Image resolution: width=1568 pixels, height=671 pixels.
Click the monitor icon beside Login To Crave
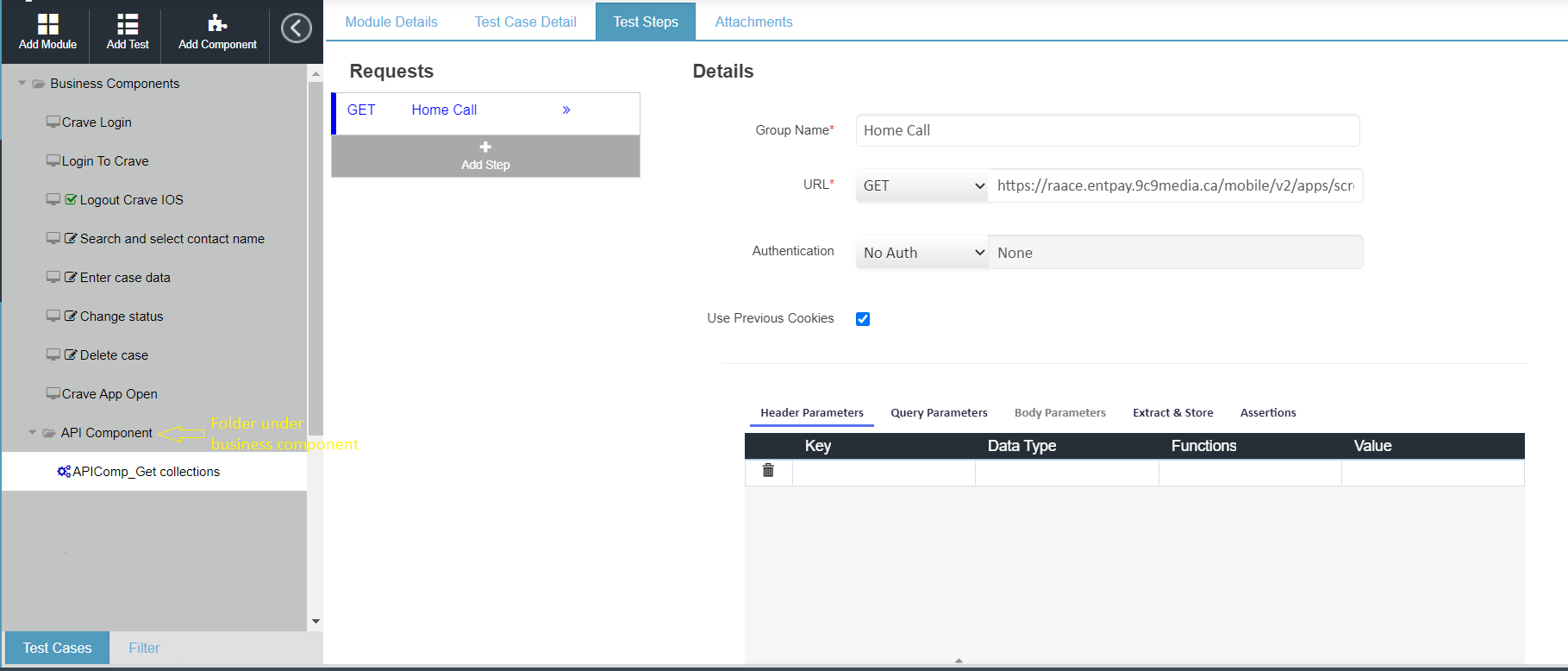(x=53, y=160)
